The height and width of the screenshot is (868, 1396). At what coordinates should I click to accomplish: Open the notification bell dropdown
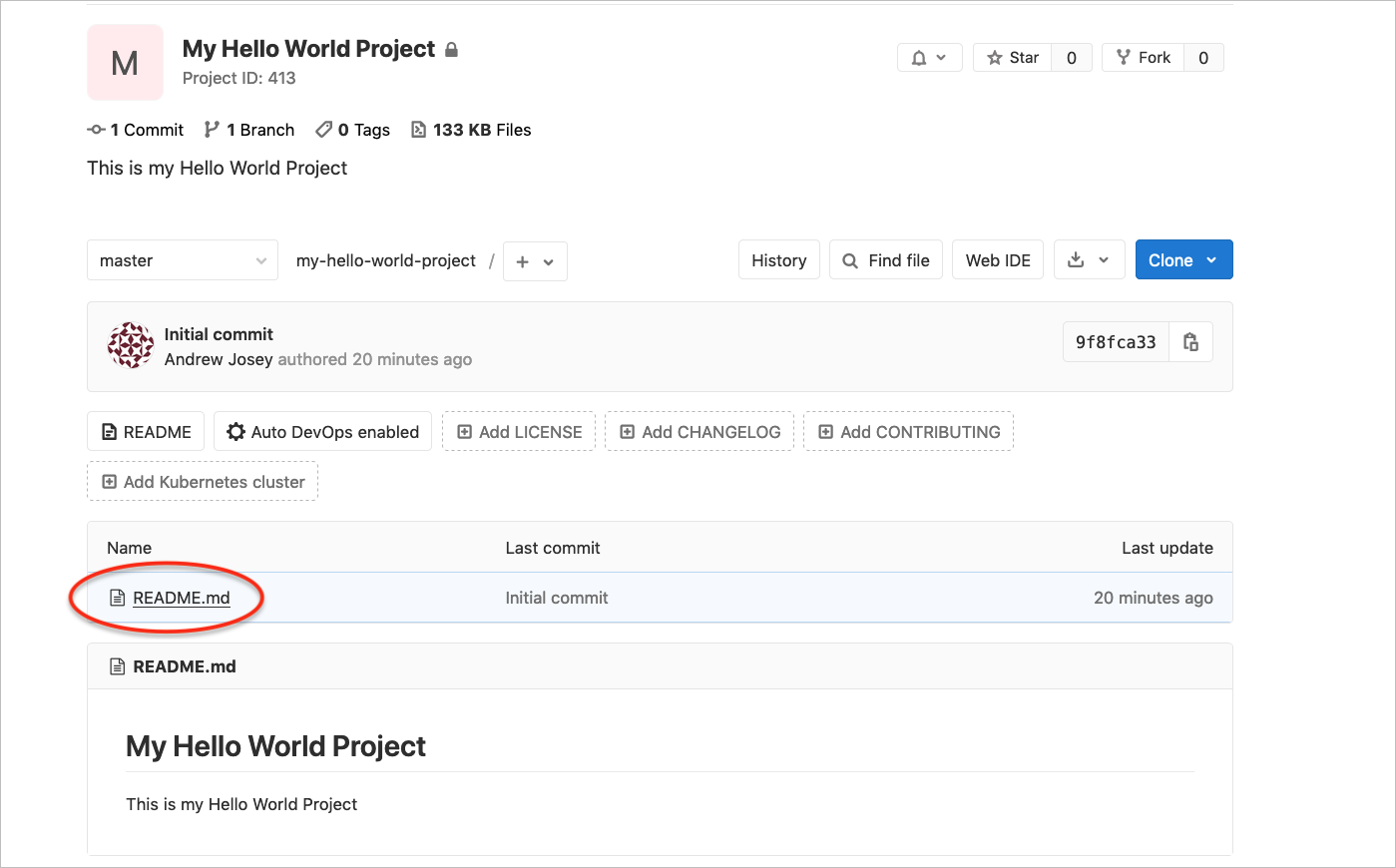[929, 58]
